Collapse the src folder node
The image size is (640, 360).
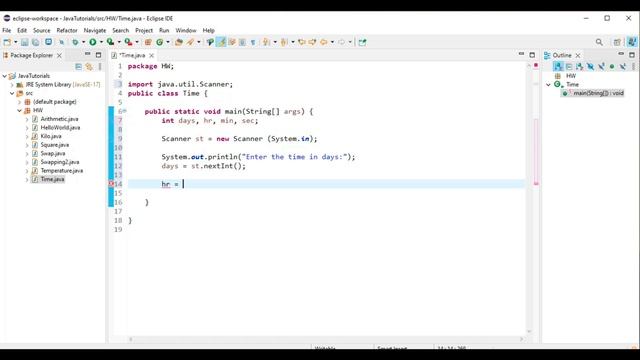tap(12, 93)
